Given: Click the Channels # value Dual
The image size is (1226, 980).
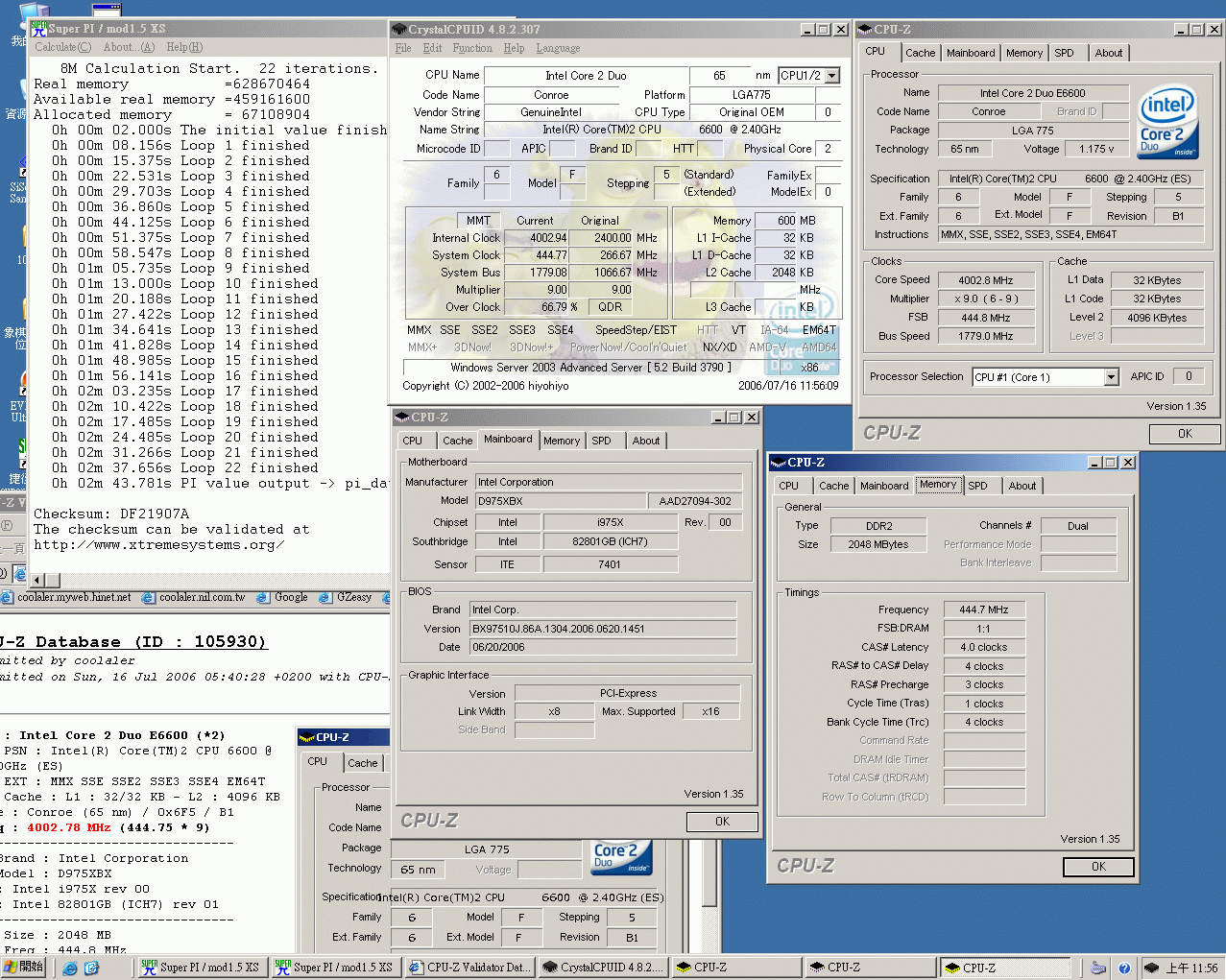Looking at the screenshot, I should point(1078,526).
